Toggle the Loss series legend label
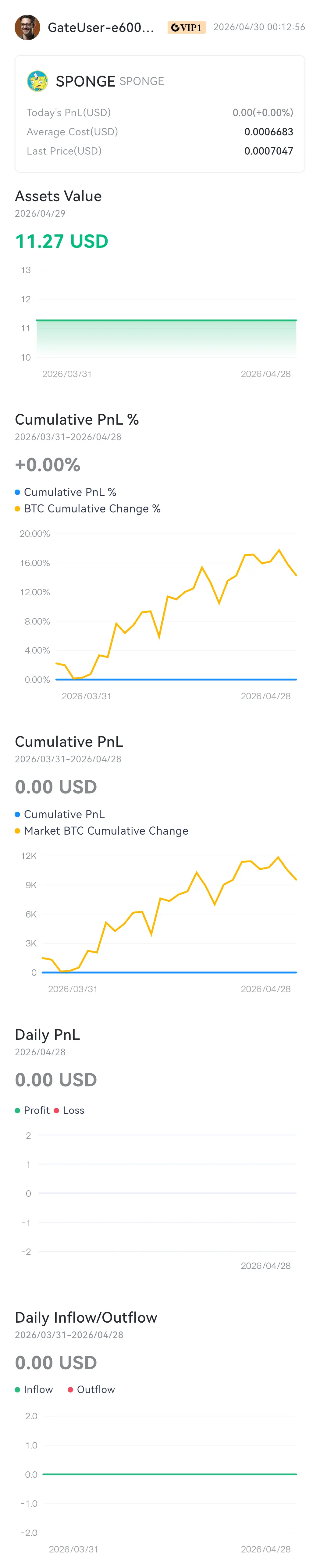 pyautogui.click(x=74, y=1110)
